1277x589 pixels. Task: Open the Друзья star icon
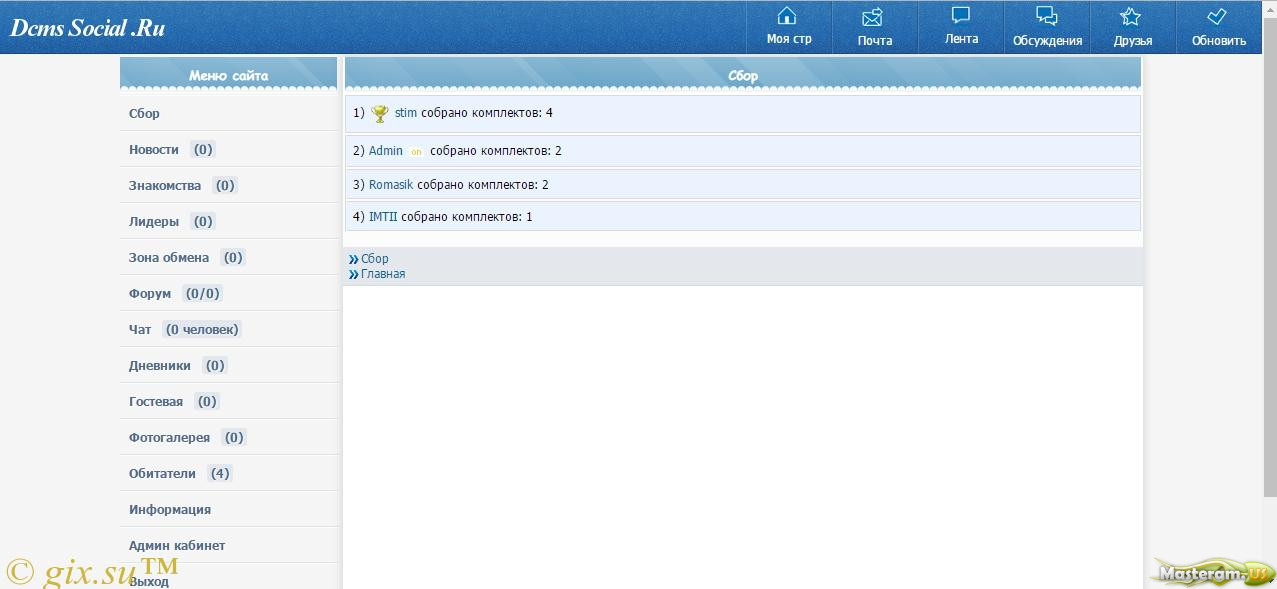pos(1131,17)
